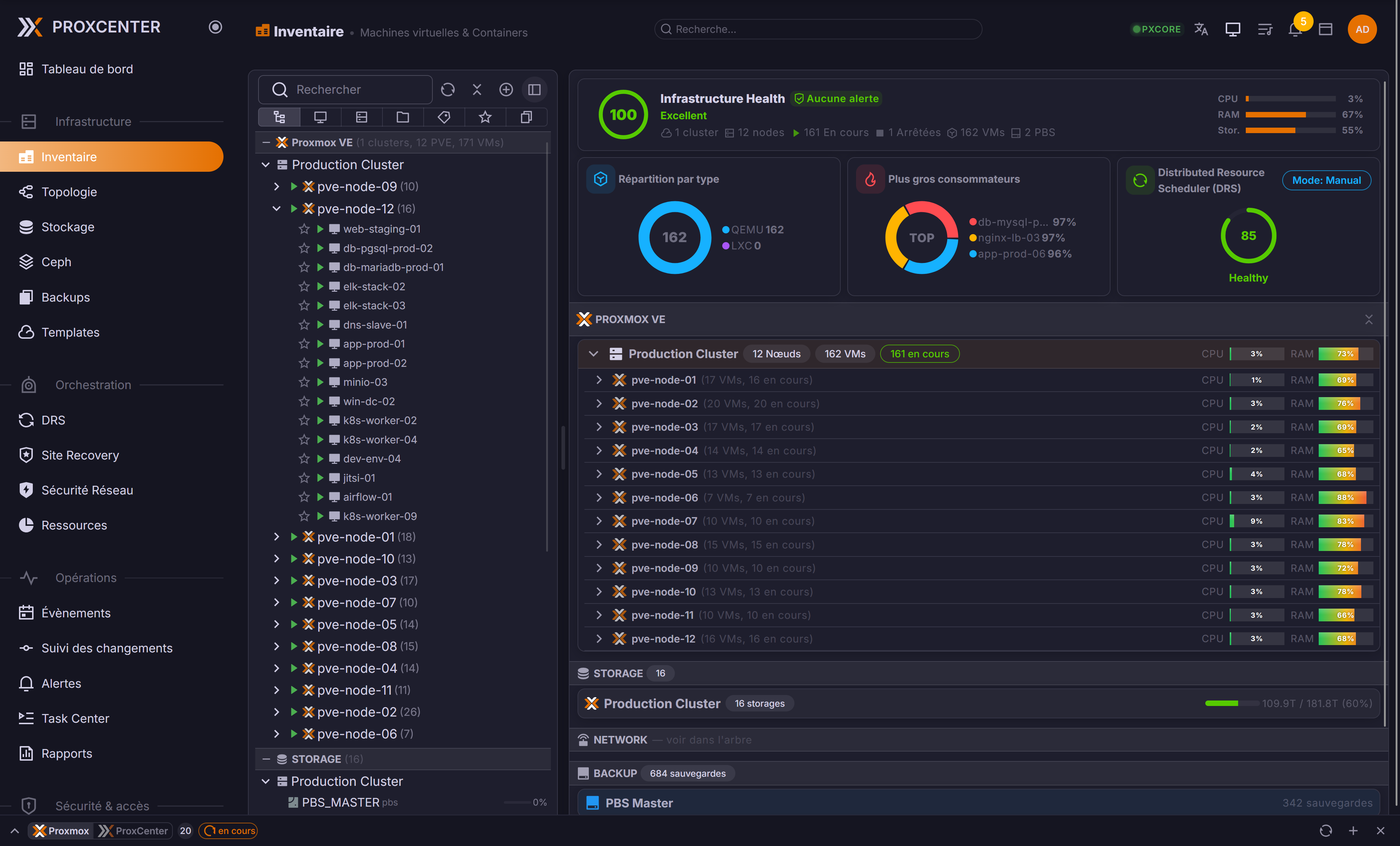
Task: Click the sidebar pin circle next to PROXCENTER
Action: [x=215, y=27]
